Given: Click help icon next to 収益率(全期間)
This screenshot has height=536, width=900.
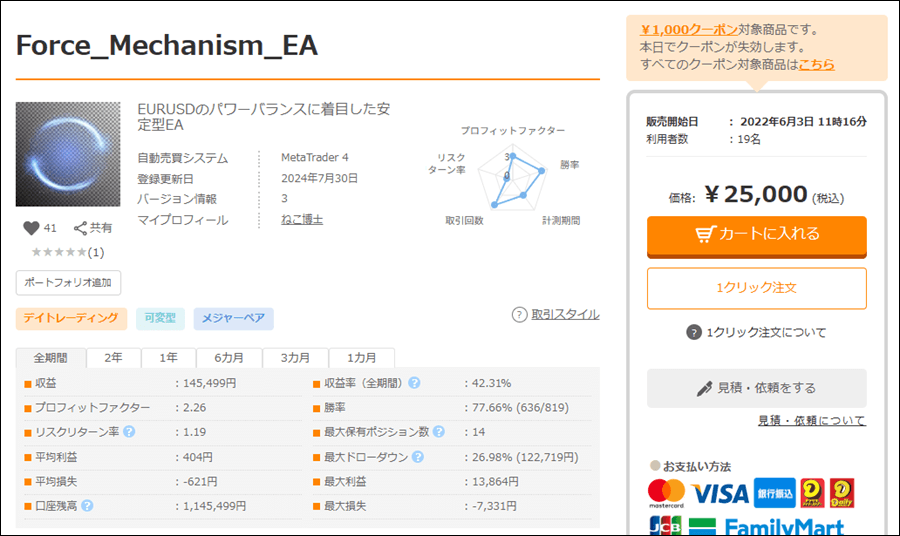Looking at the screenshot, I should pos(414,383).
